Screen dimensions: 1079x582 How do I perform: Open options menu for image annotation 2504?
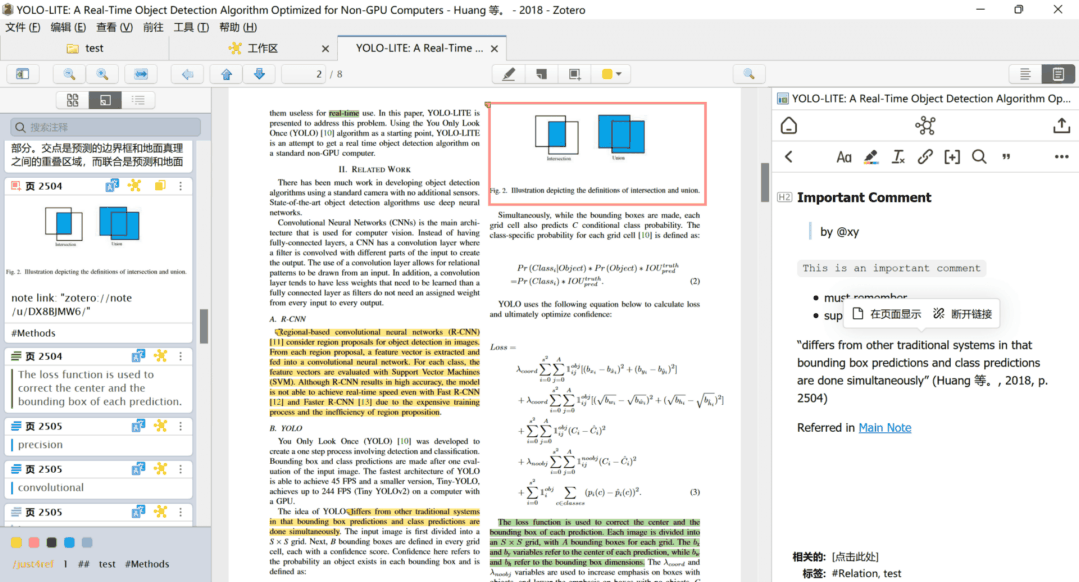181,186
